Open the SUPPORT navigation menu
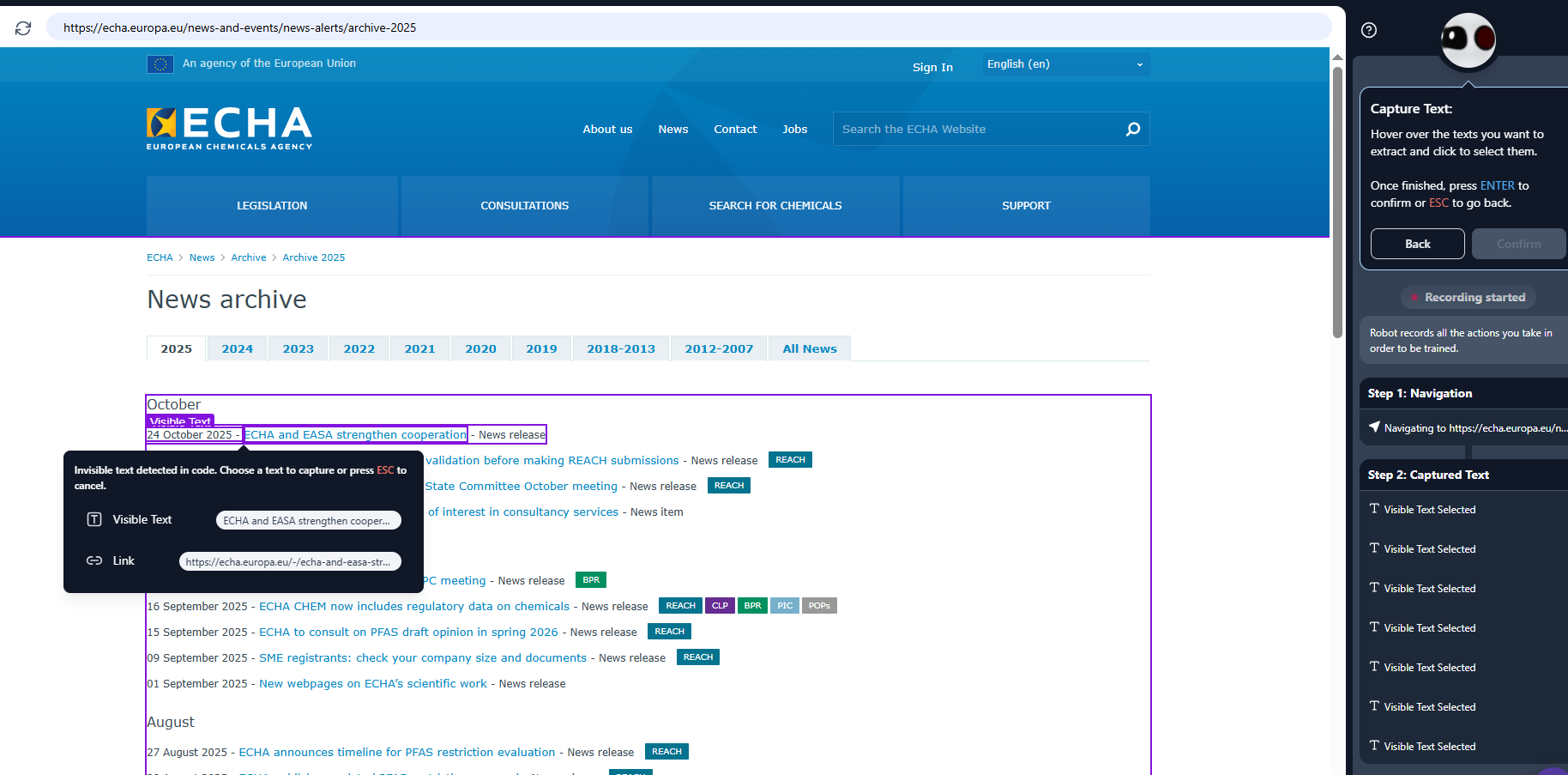Image resolution: width=1568 pixels, height=775 pixels. pyautogui.click(x=1027, y=206)
